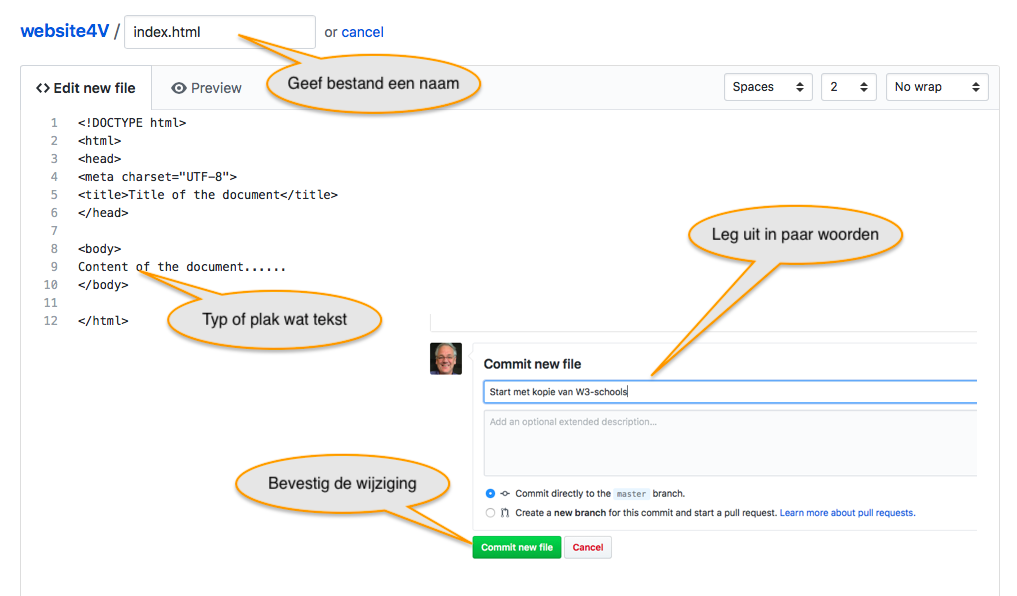Select 'Commit directly to the master branch' radio

pyautogui.click(x=490, y=493)
